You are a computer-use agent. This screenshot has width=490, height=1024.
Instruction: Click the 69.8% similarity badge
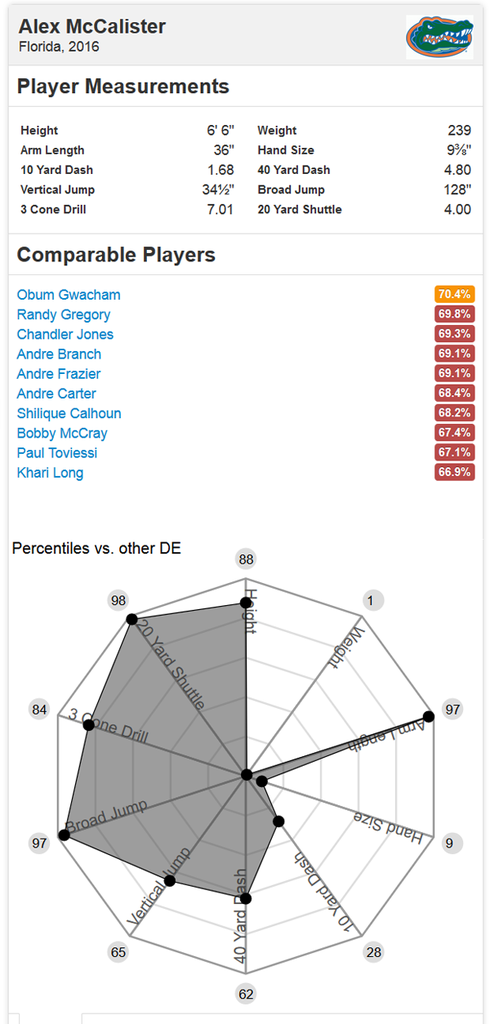pos(454,314)
